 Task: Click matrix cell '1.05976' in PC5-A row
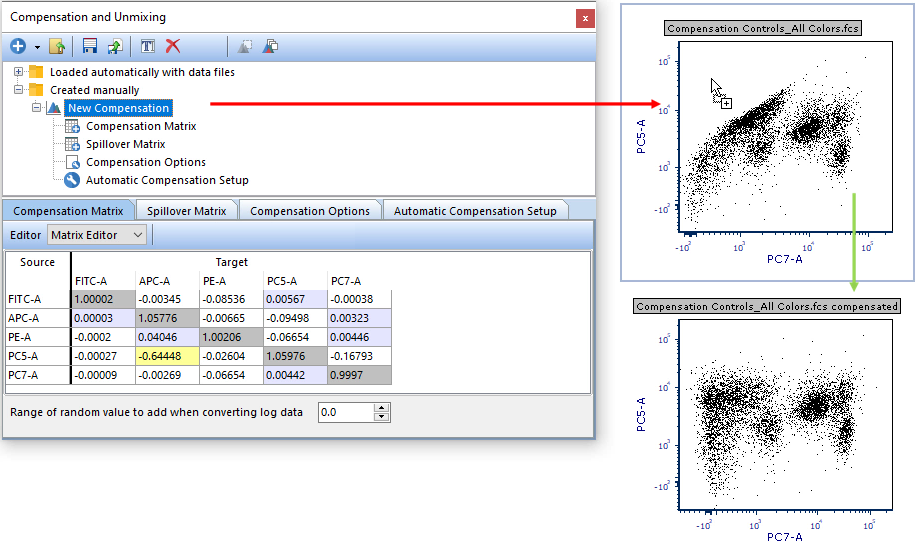click(x=295, y=356)
